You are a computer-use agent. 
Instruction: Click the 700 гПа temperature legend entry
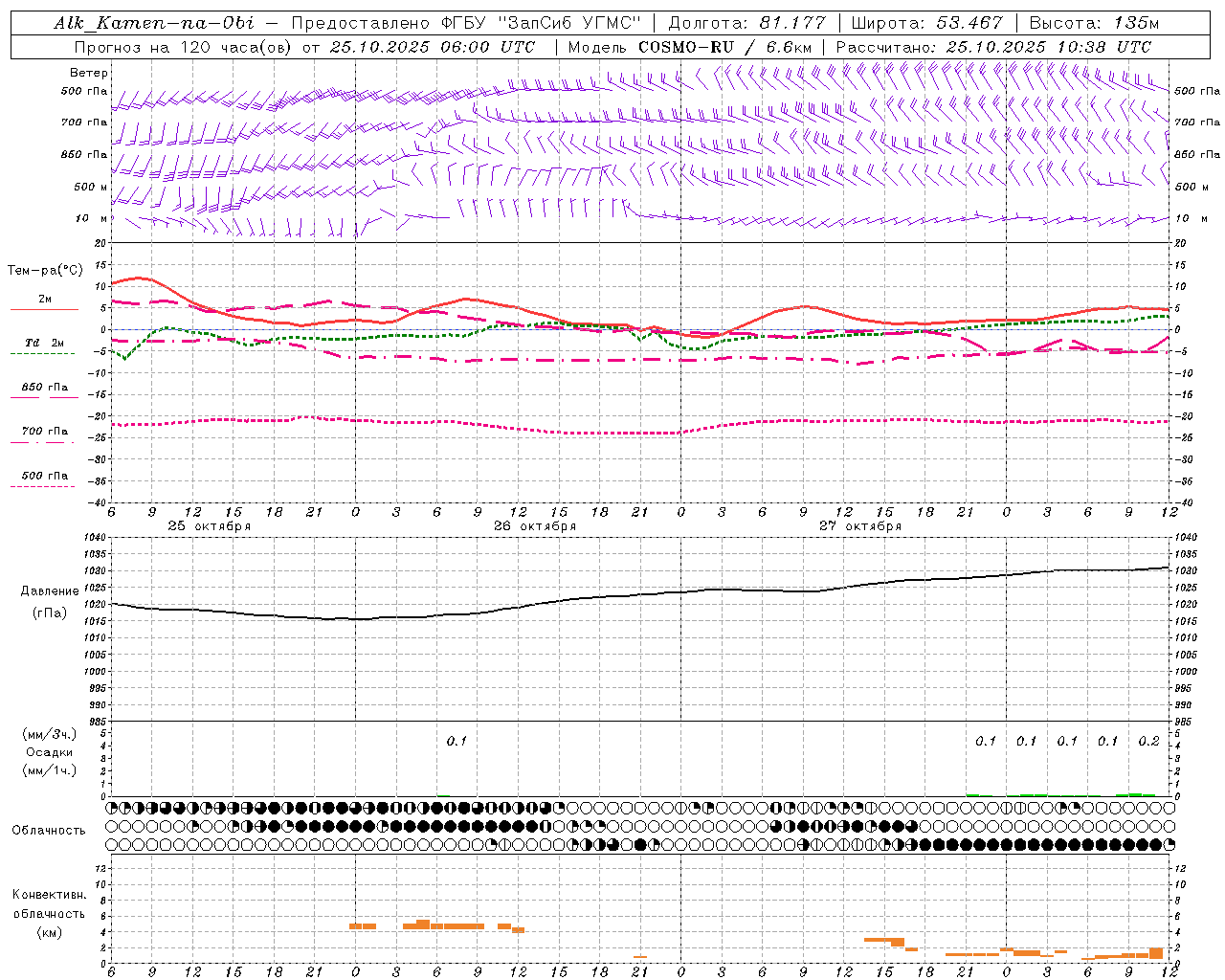point(45,432)
